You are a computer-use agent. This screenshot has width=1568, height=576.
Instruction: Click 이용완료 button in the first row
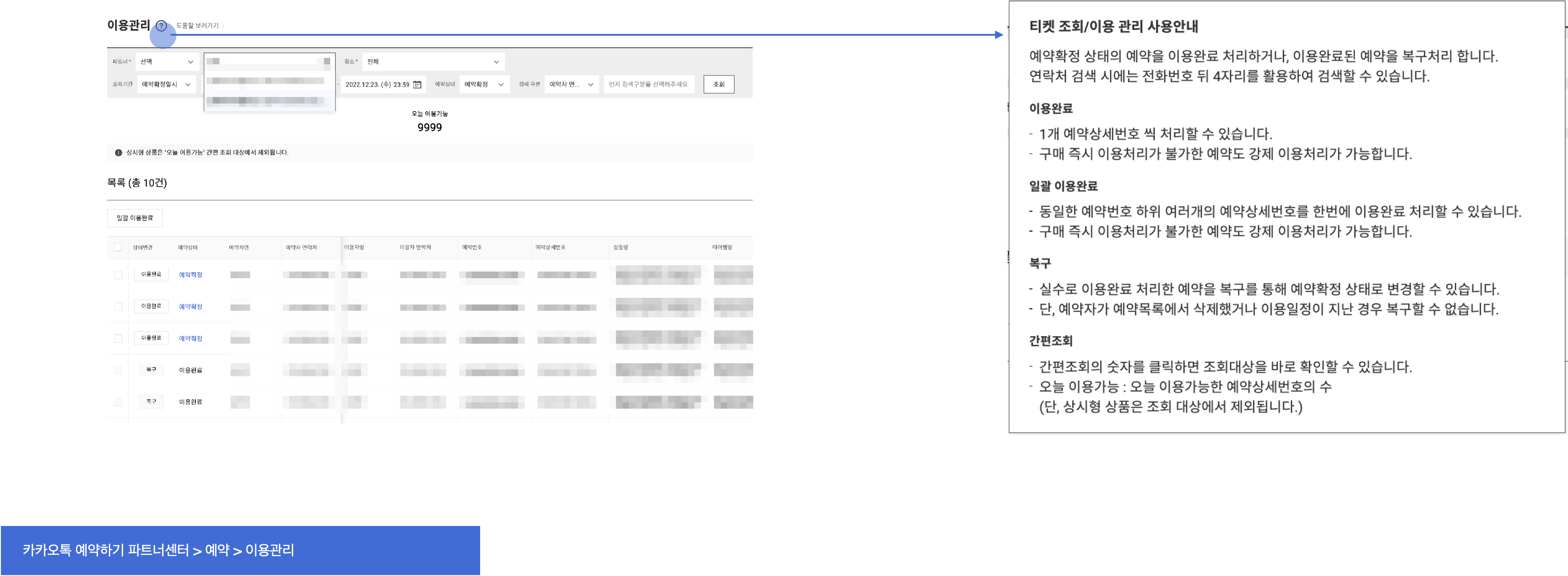151,275
